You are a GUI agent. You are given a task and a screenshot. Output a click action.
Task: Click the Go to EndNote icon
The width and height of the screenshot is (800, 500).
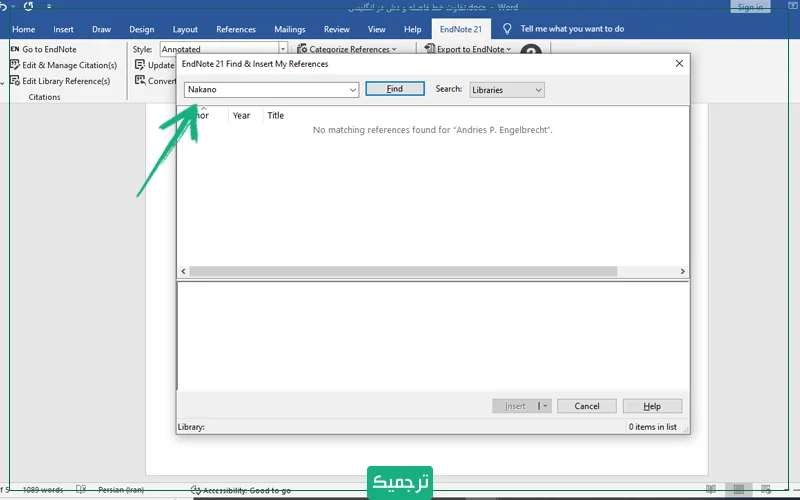pyautogui.click(x=14, y=49)
